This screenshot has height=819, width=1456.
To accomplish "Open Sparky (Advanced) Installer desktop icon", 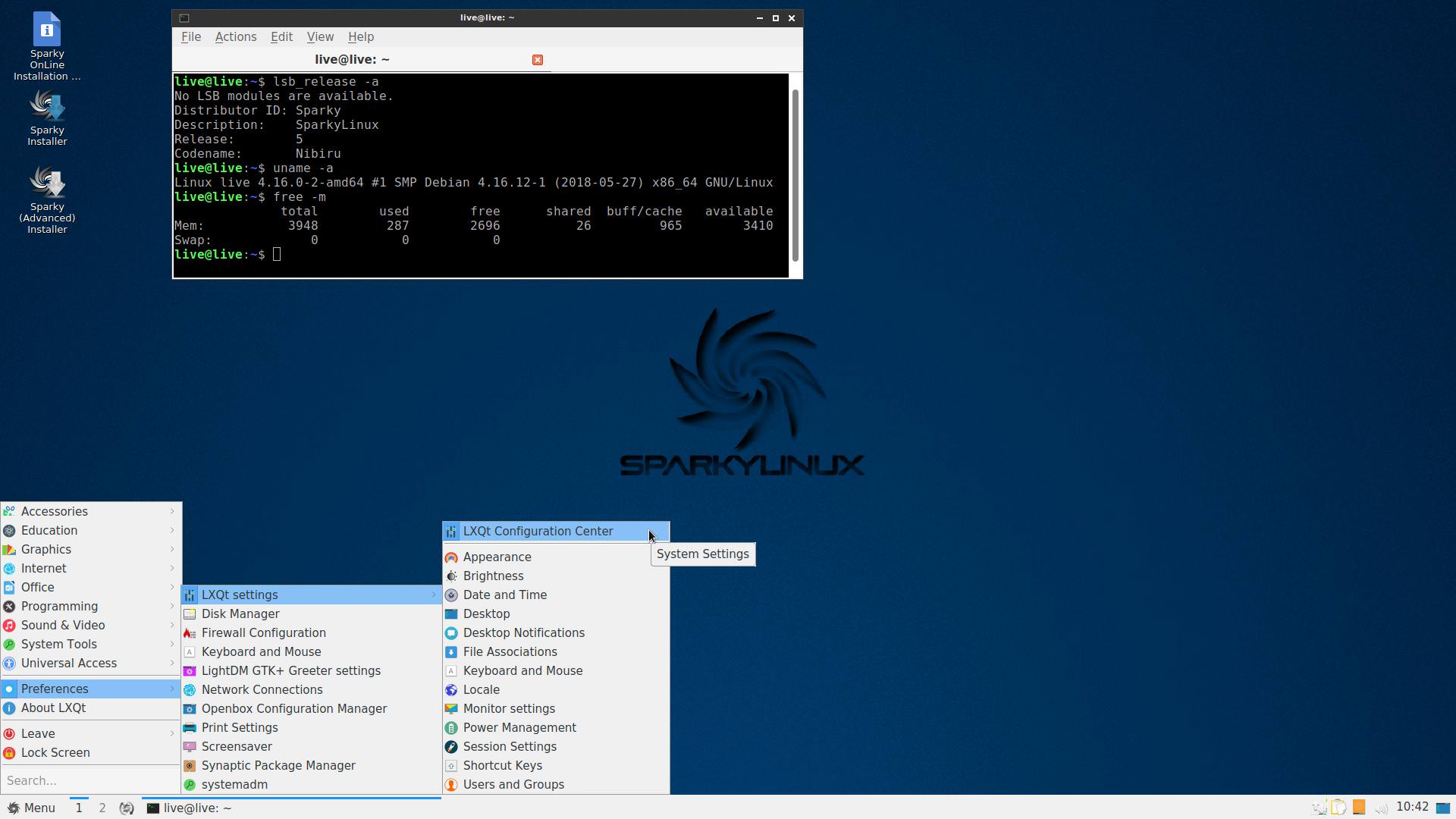I will (x=47, y=200).
